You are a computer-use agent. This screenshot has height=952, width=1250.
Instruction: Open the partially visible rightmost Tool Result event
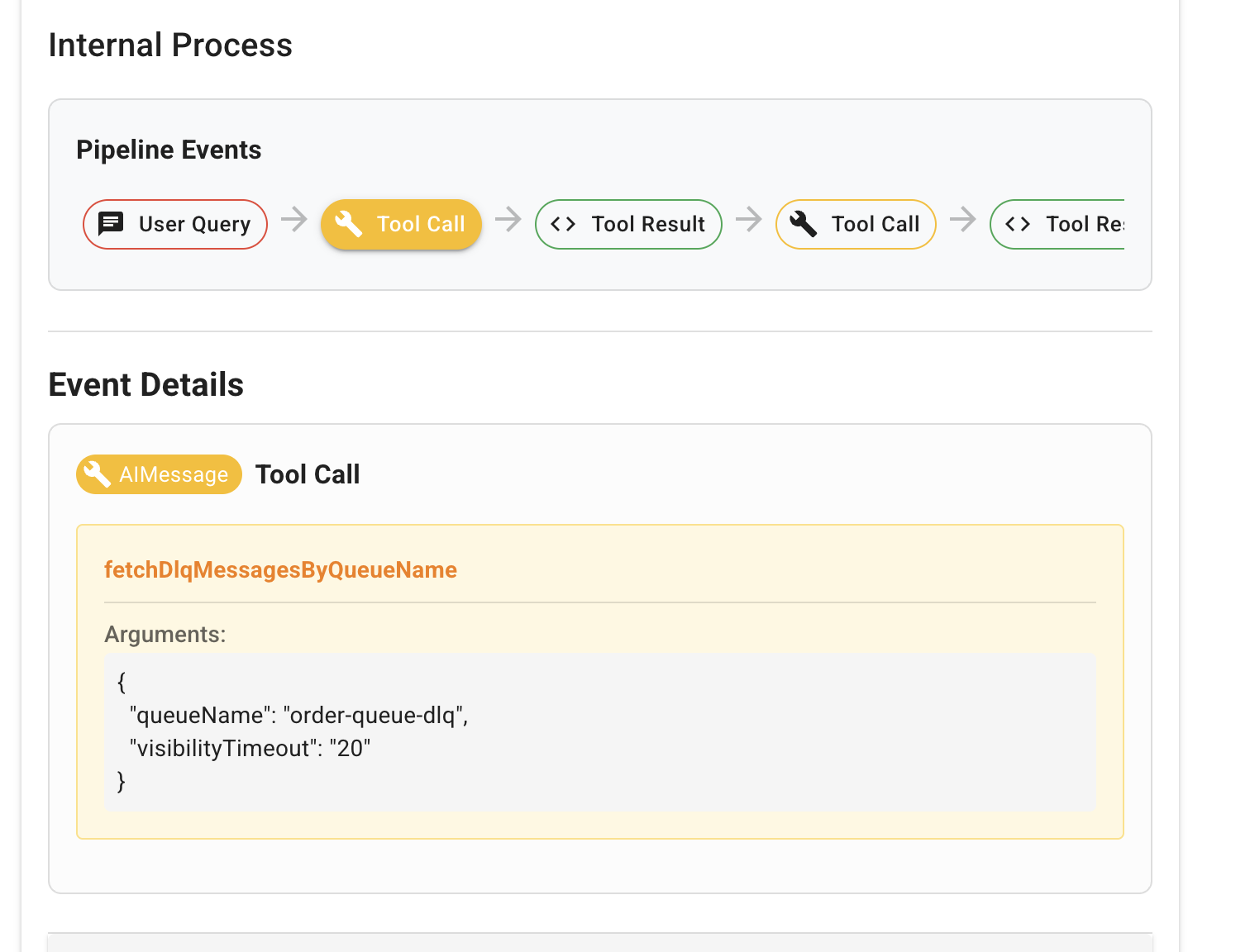pos(1066,224)
